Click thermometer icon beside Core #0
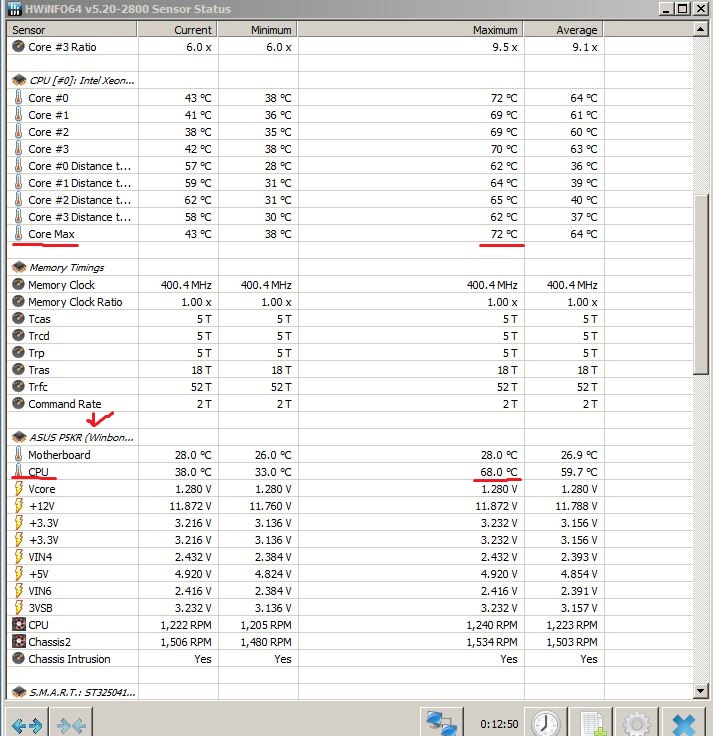This screenshot has height=736, width=713. [18, 97]
